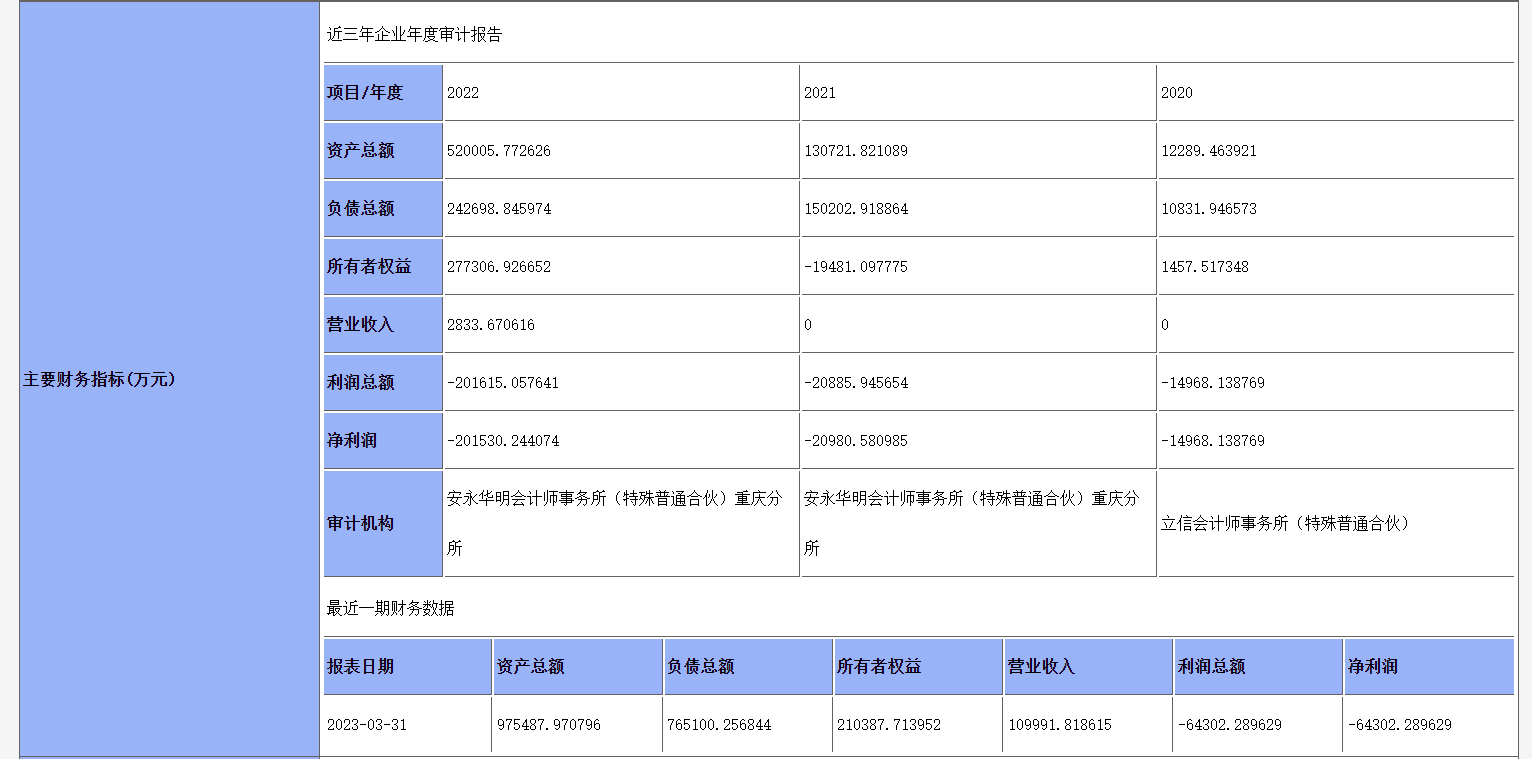Select latest operating revenue 109991.818615

[1059, 725]
